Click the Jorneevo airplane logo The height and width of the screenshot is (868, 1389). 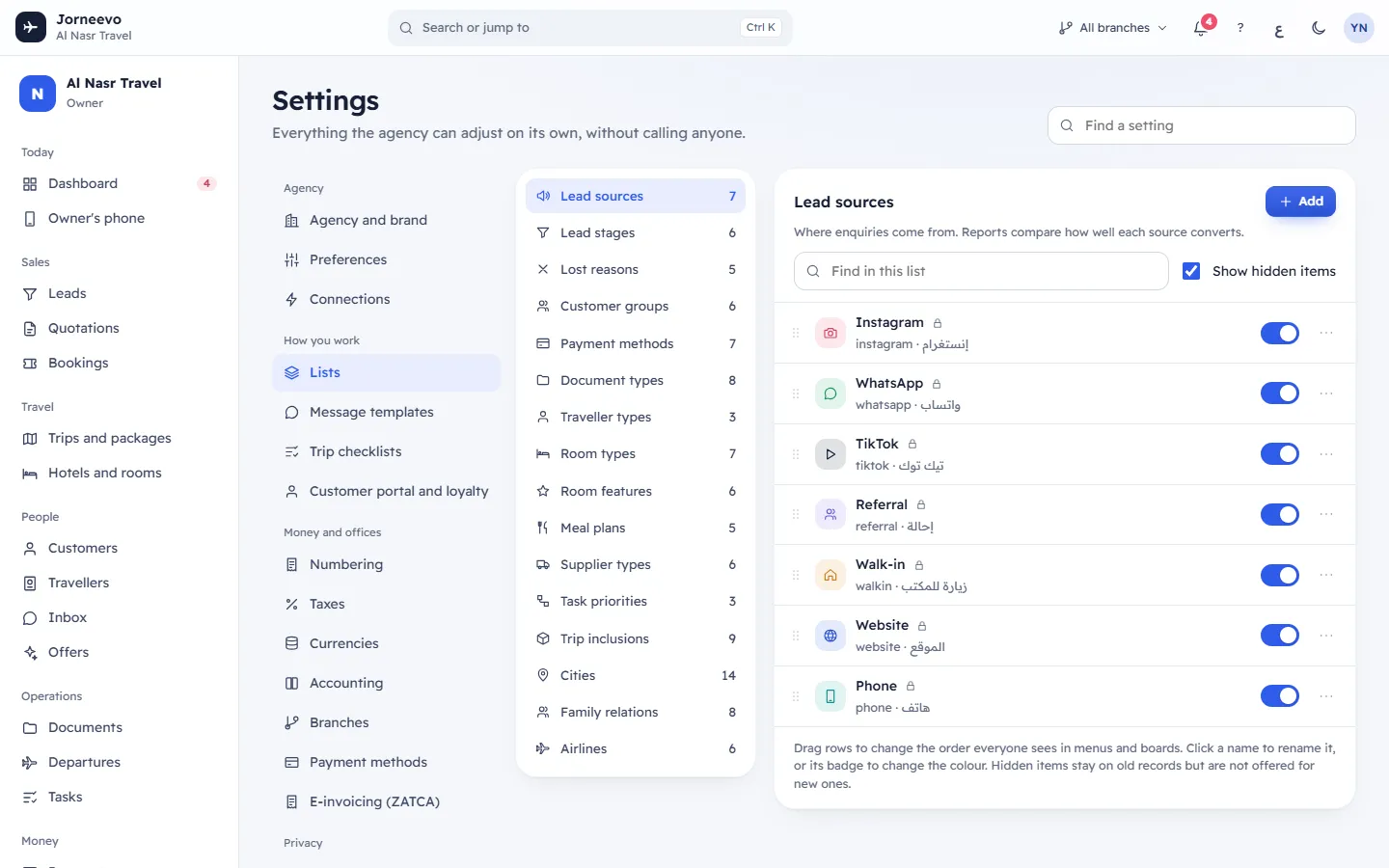click(x=31, y=27)
